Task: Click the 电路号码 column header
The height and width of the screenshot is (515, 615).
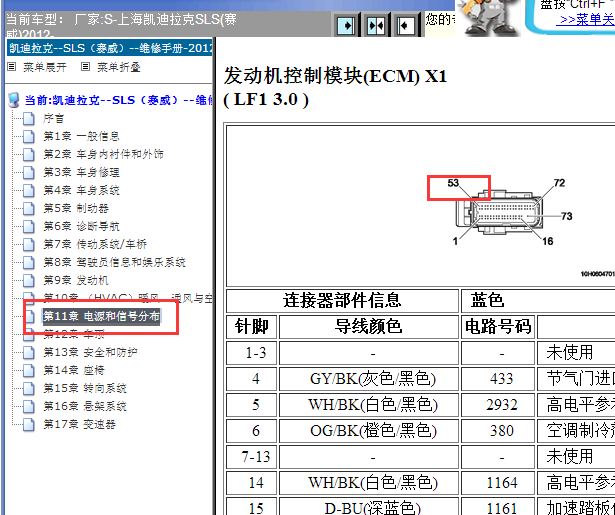Action: pyautogui.click(x=498, y=327)
